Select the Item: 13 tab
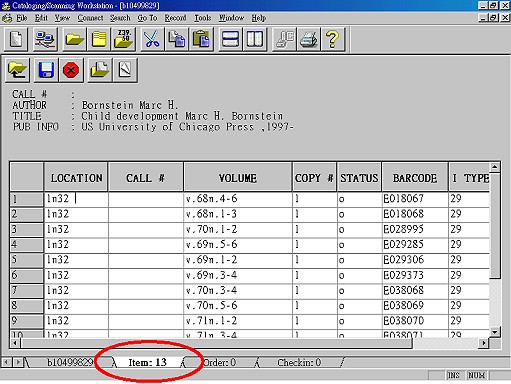This screenshot has height=384, width=511. pyautogui.click(x=147, y=362)
